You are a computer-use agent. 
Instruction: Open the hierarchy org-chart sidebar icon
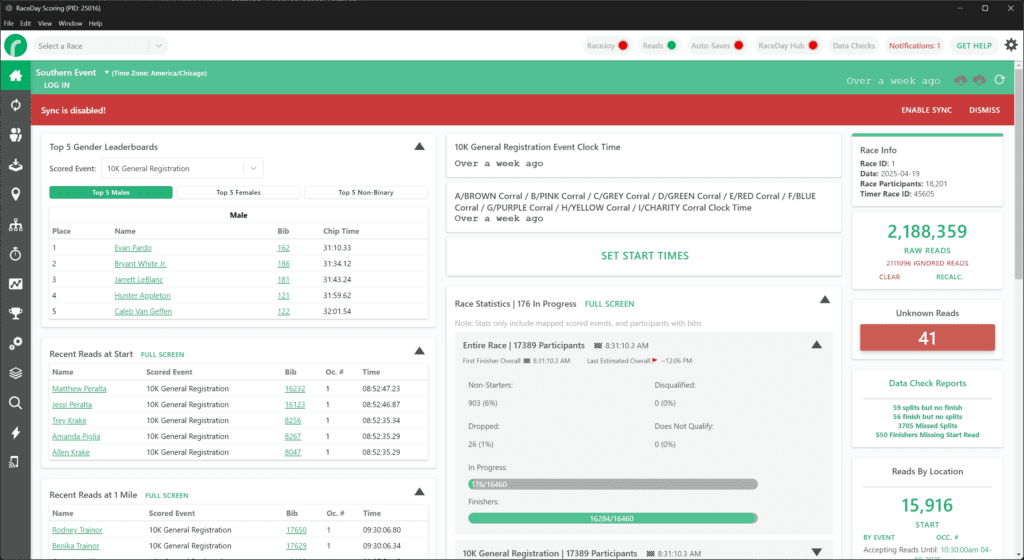click(x=15, y=225)
